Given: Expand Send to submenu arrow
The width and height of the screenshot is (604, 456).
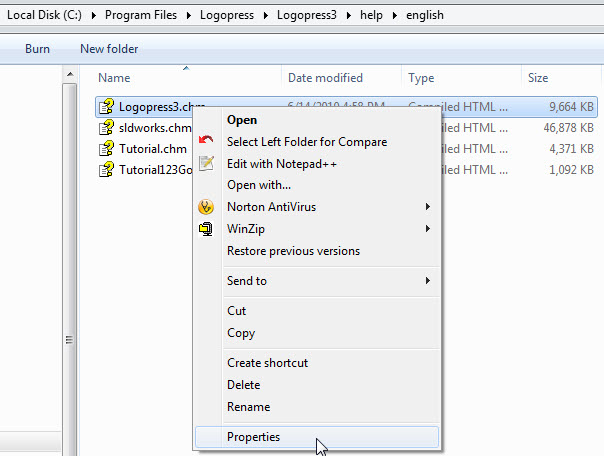Looking at the screenshot, I should (428, 281).
